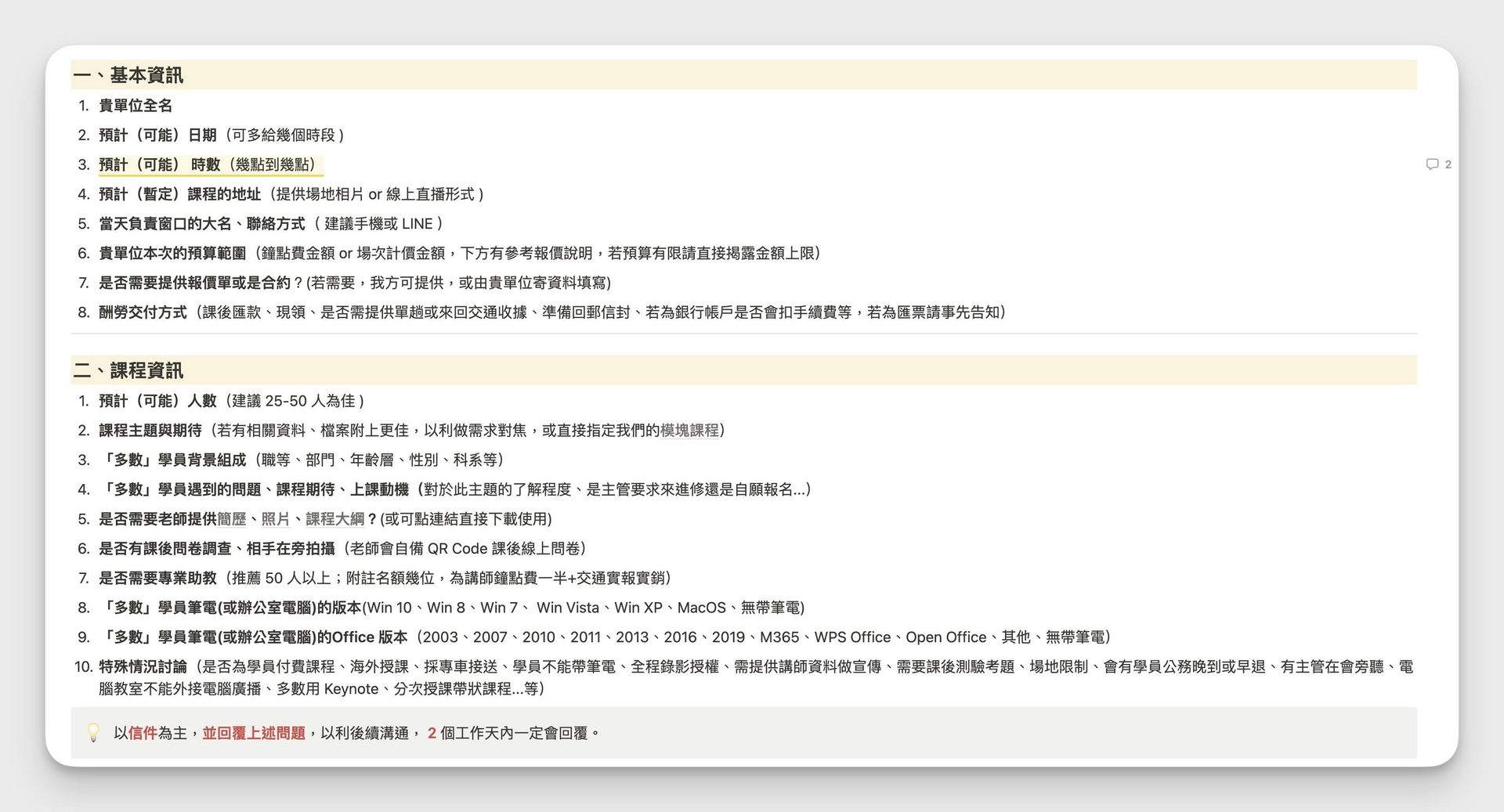
Task: Click the 貴單位本次的預算範圍 item
Action: tap(172, 254)
